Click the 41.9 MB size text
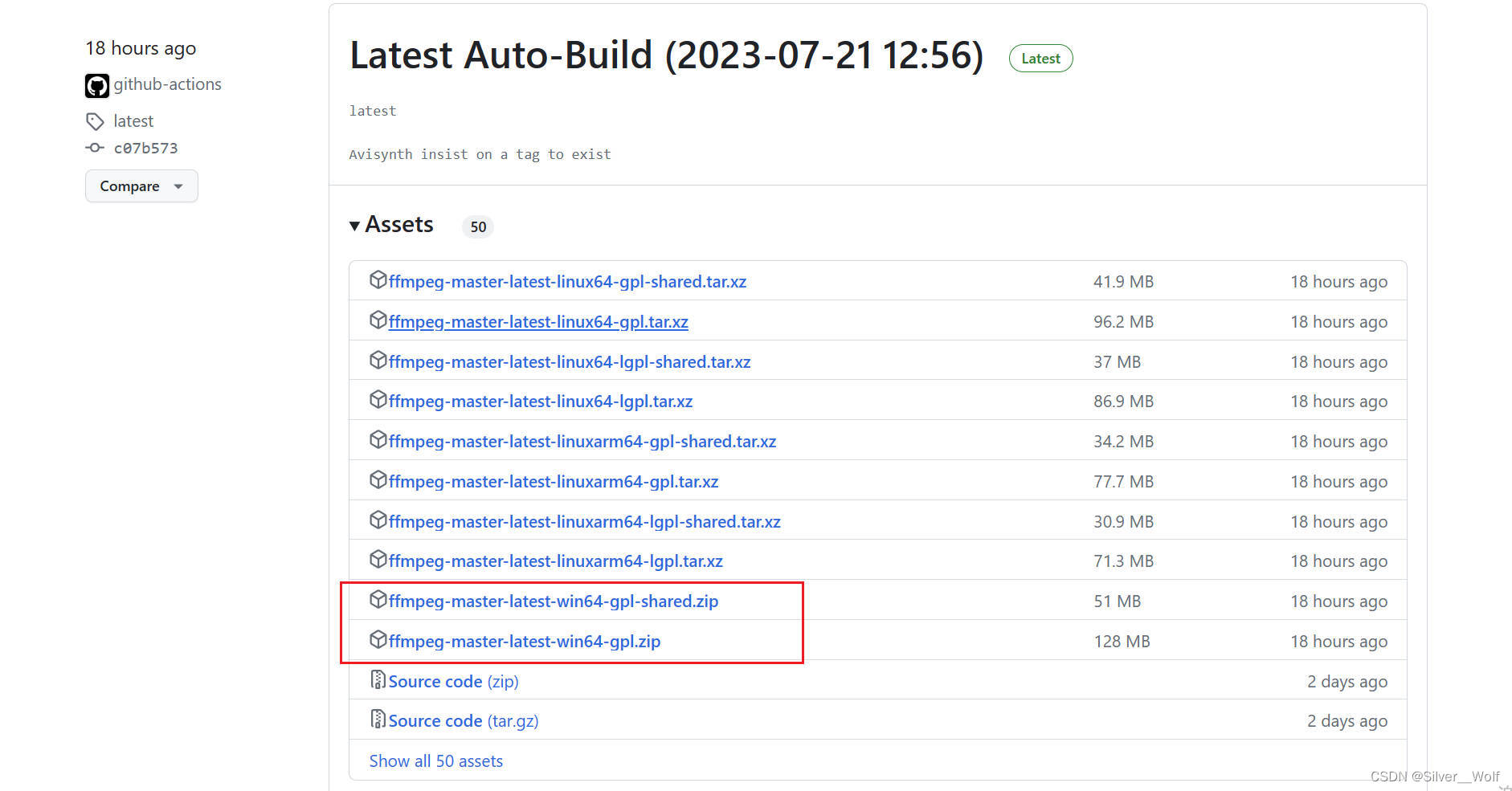 [x=1123, y=282]
